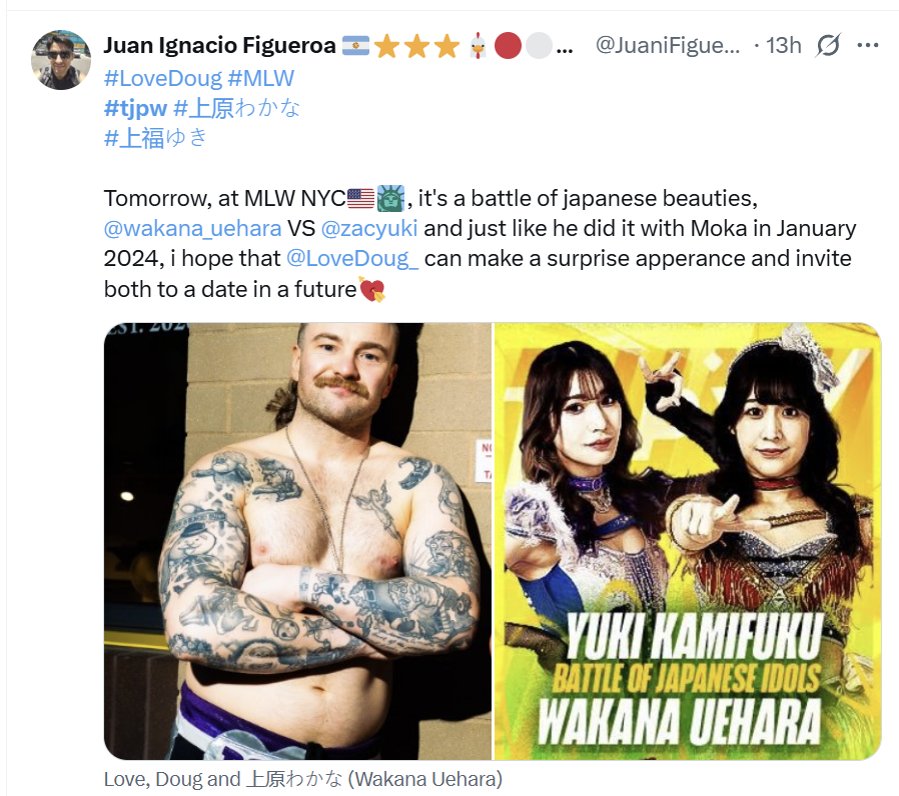899x796 pixels.
Task: Open the #LoveDoug hashtag
Action: [163, 78]
